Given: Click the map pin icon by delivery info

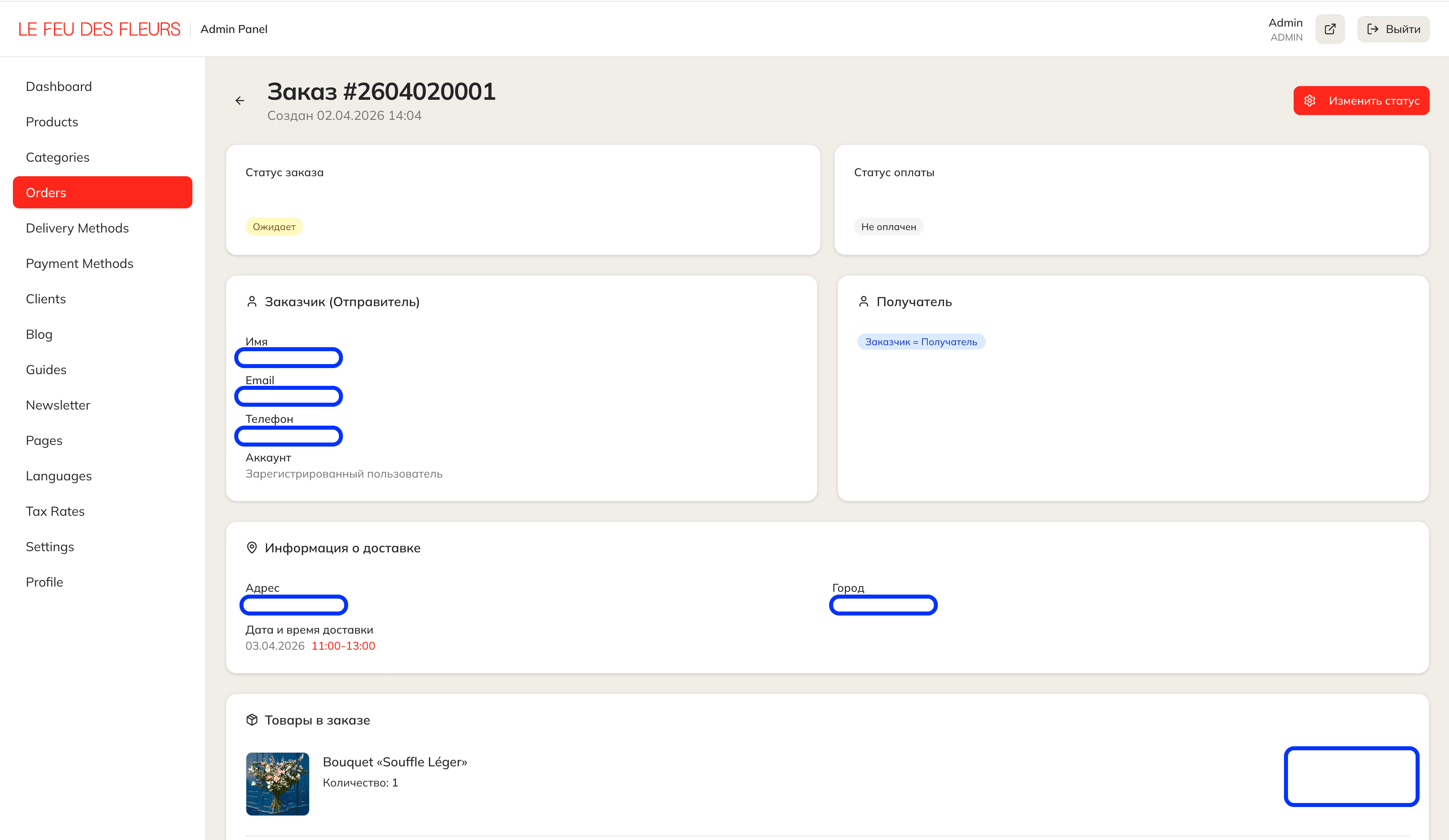Looking at the screenshot, I should tap(252, 548).
